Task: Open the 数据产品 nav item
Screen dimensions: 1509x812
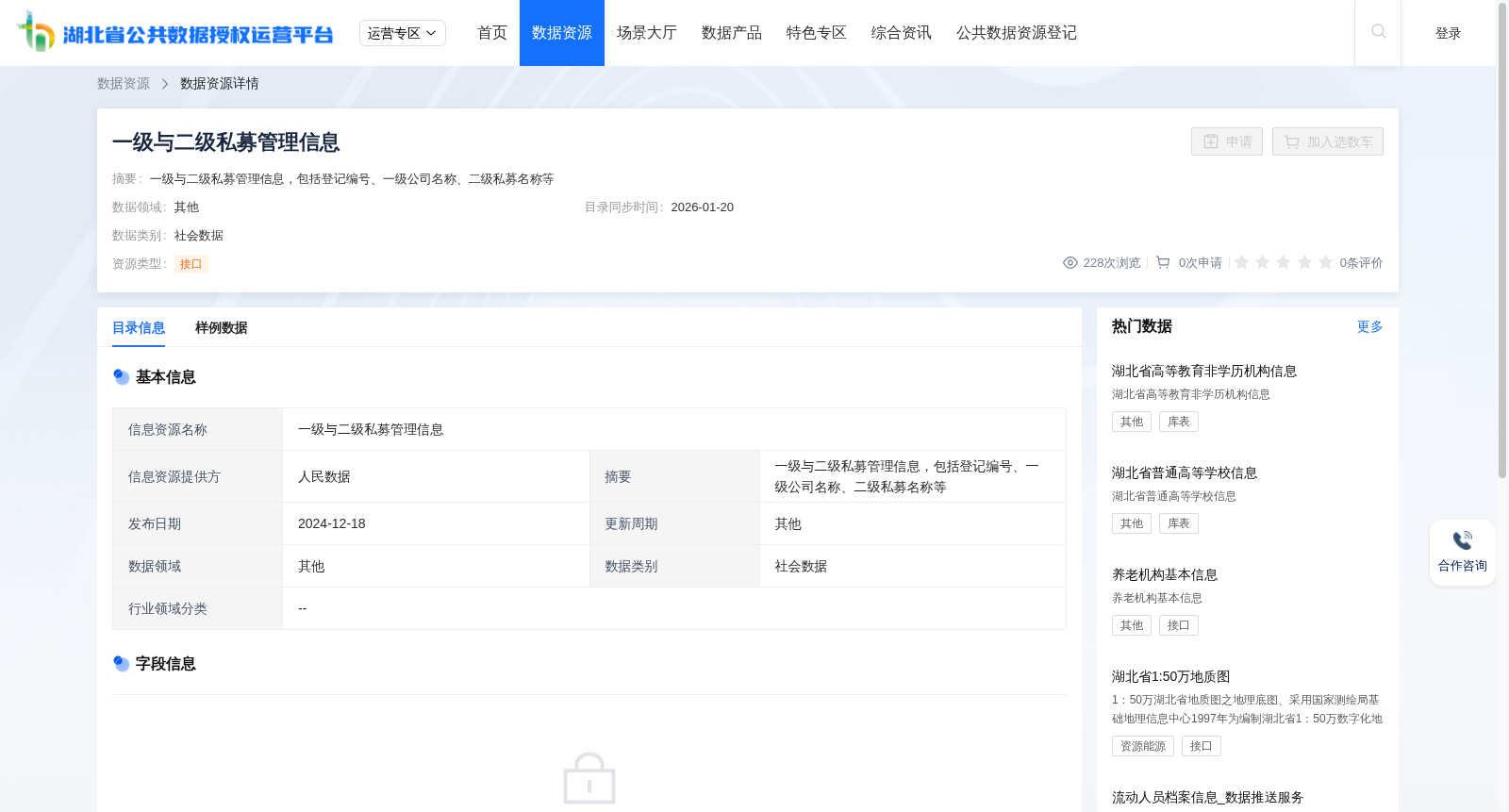Action: [x=732, y=33]
